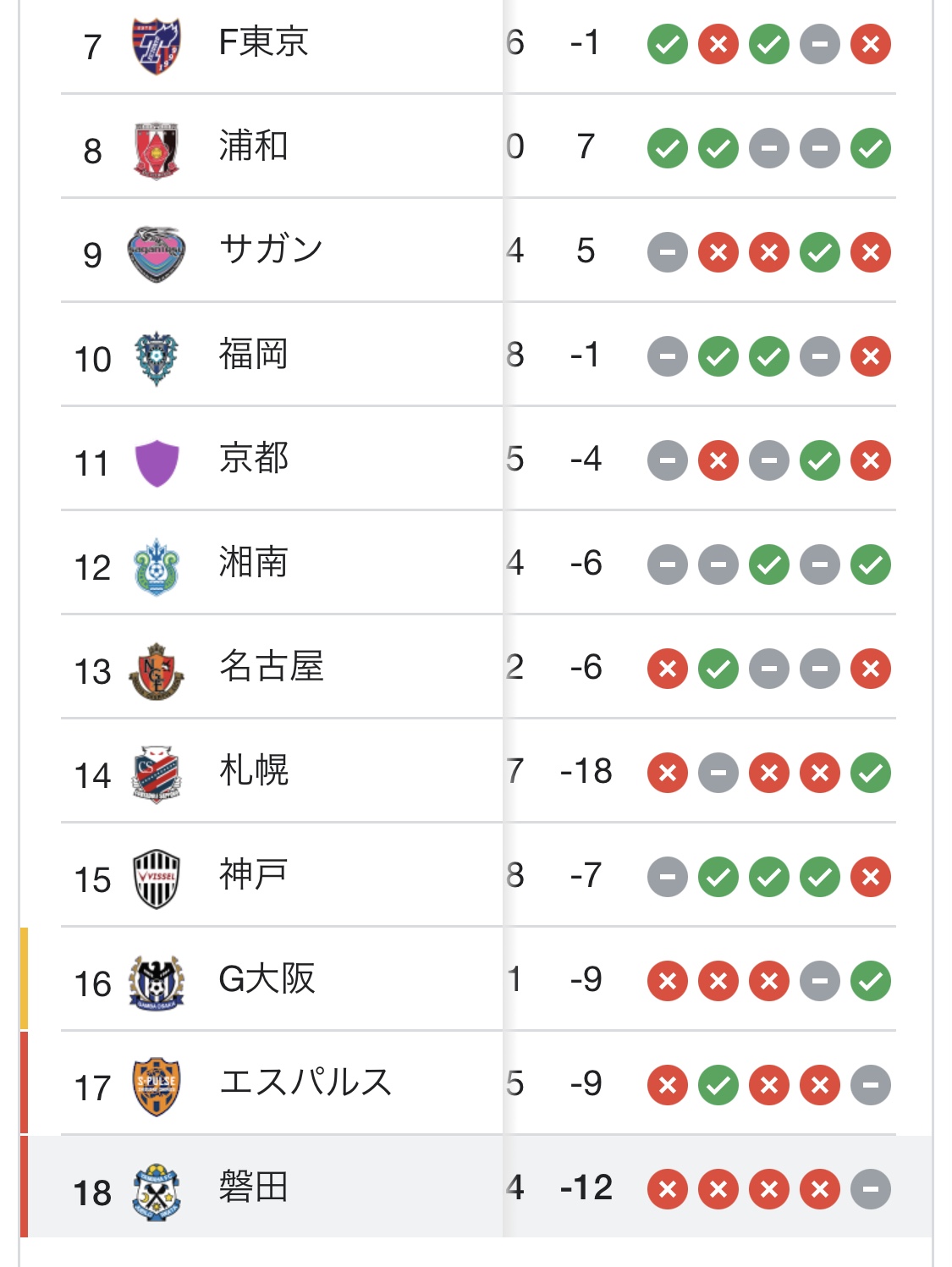Select the 福岡 club emblem
Viewport: 952px width, 1267px height.
(x=157, y=358)
